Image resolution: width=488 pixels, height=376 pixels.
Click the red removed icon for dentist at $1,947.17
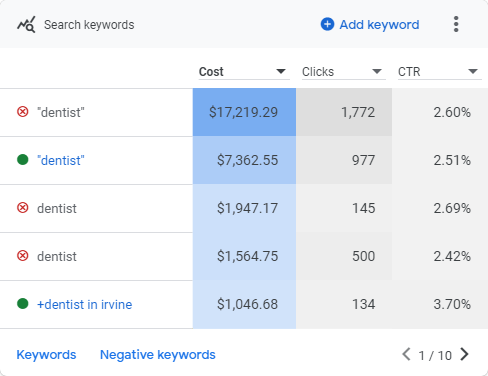[x=23, y=208]
